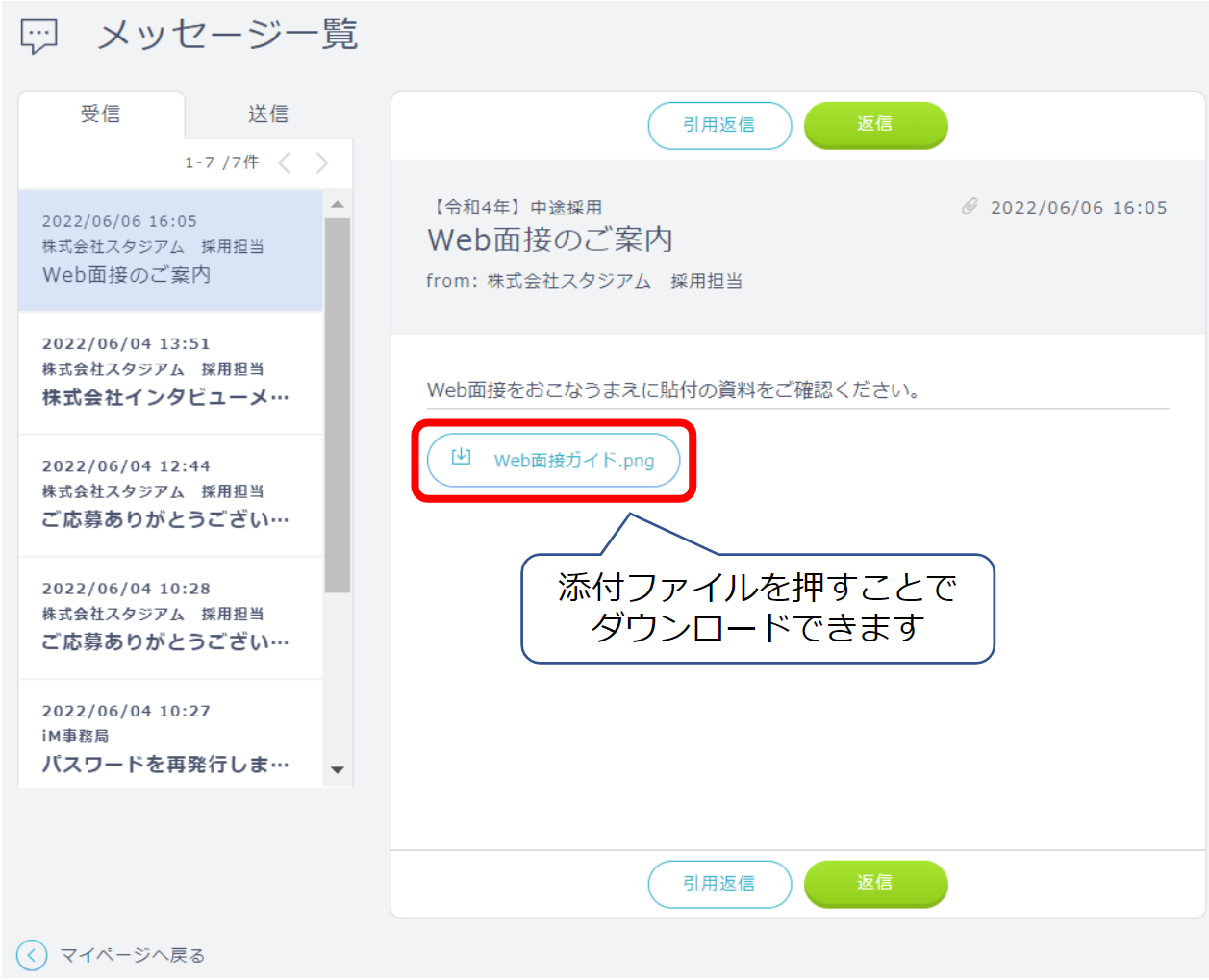Click the message list scroll down arrow
1209x980 pixels.
[338, 770]
